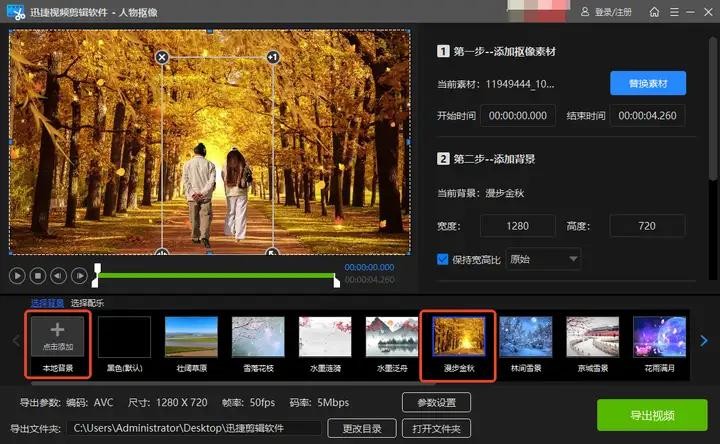Click the green timeline progress bar
Image resolution: width=720 pixels, height=444 pixels.
coord(215,275)
